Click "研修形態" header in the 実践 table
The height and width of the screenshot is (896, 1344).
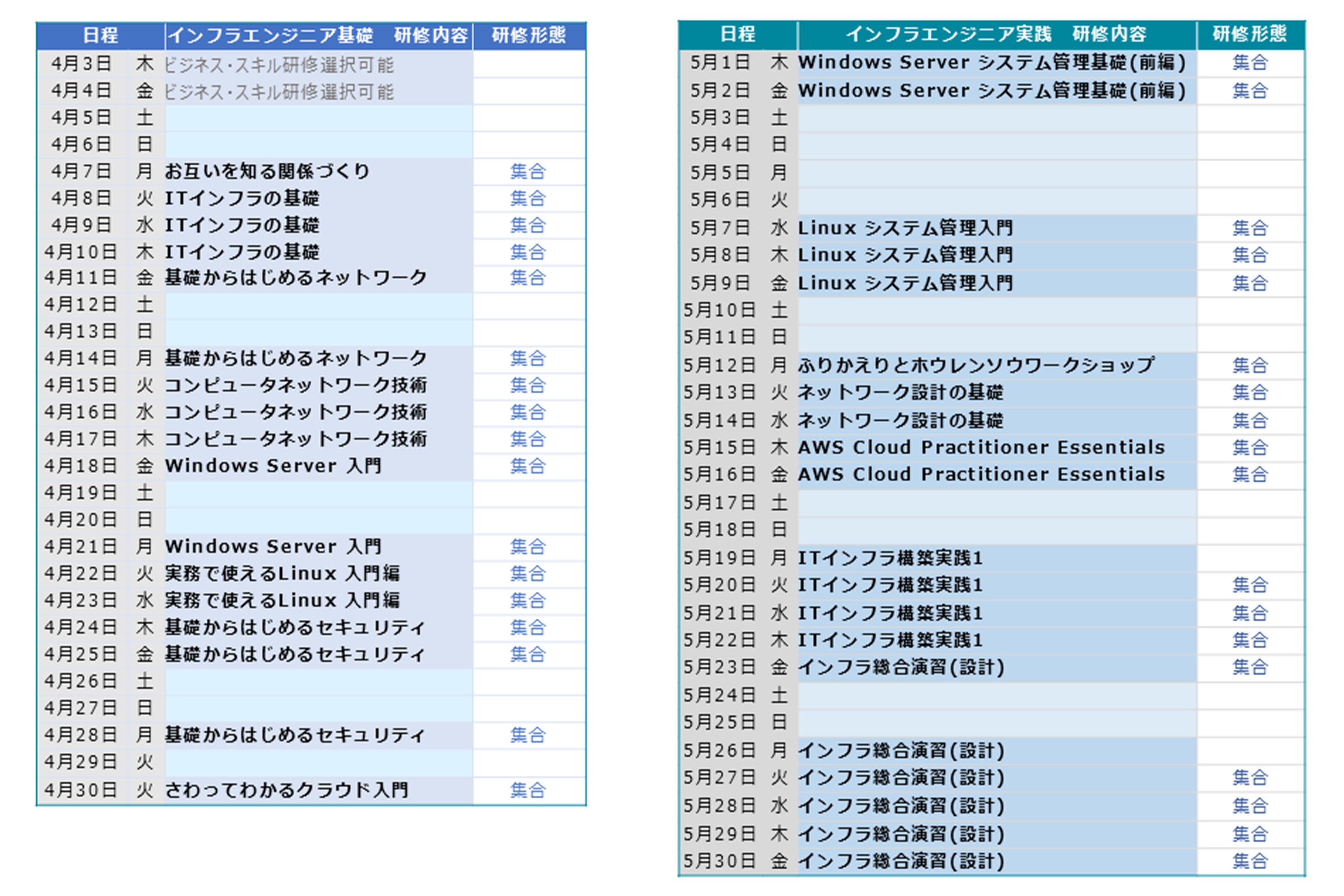(1250, 34)
